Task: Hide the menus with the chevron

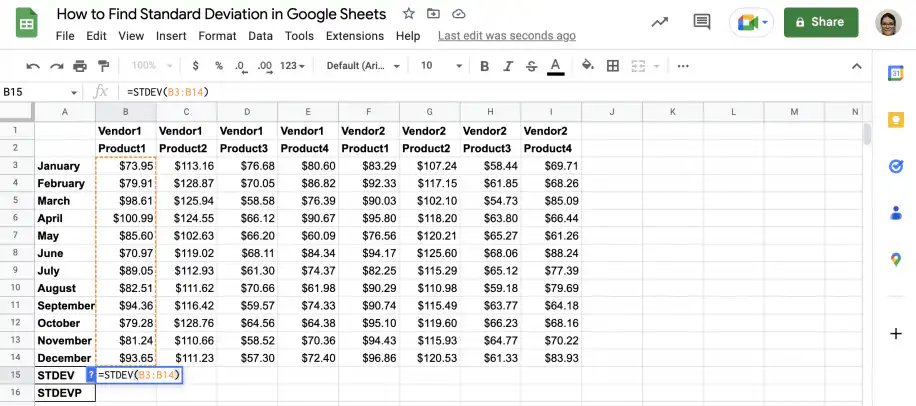Action: tap(857, 66)
